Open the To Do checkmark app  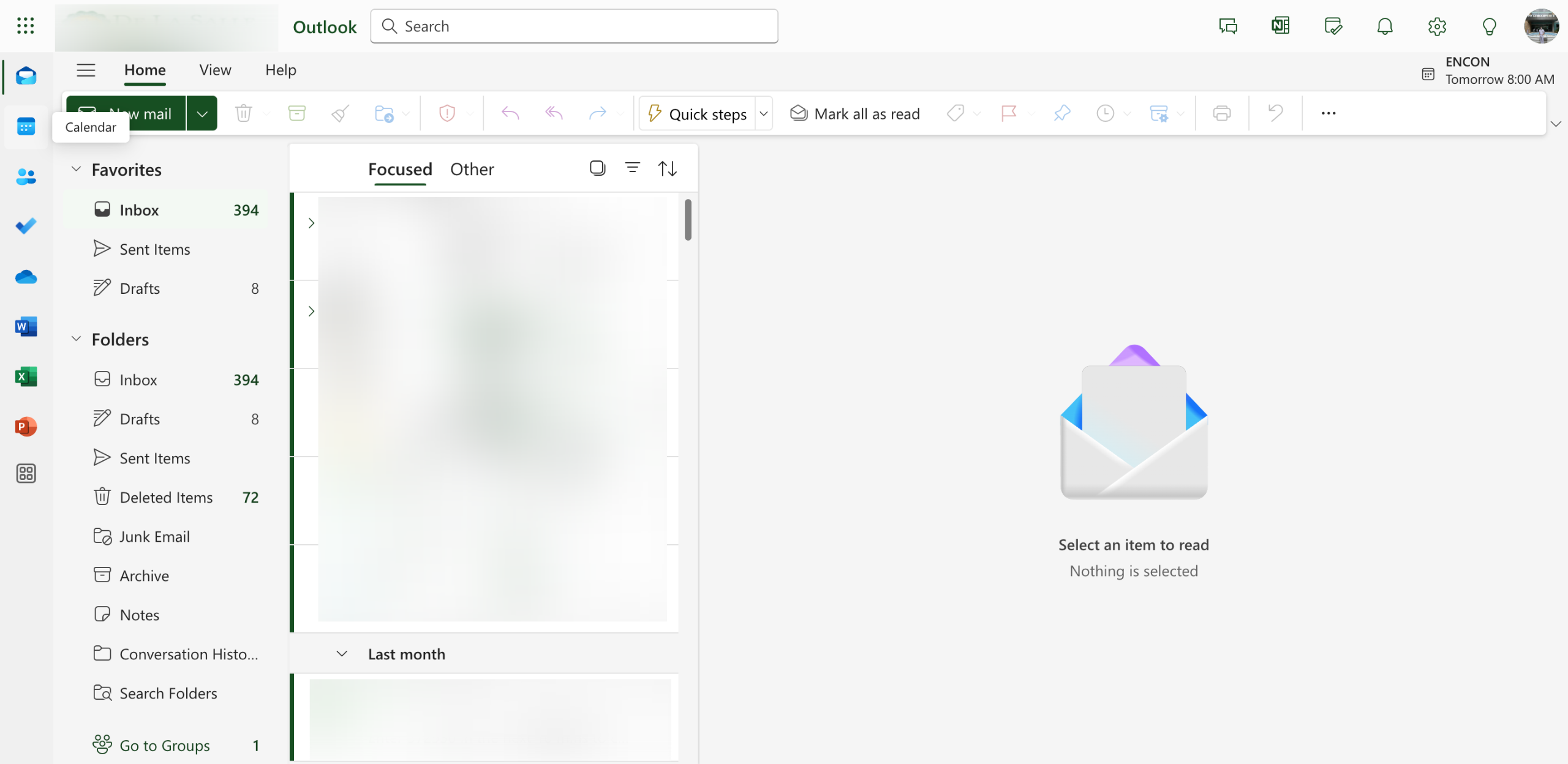click(26, 226)
